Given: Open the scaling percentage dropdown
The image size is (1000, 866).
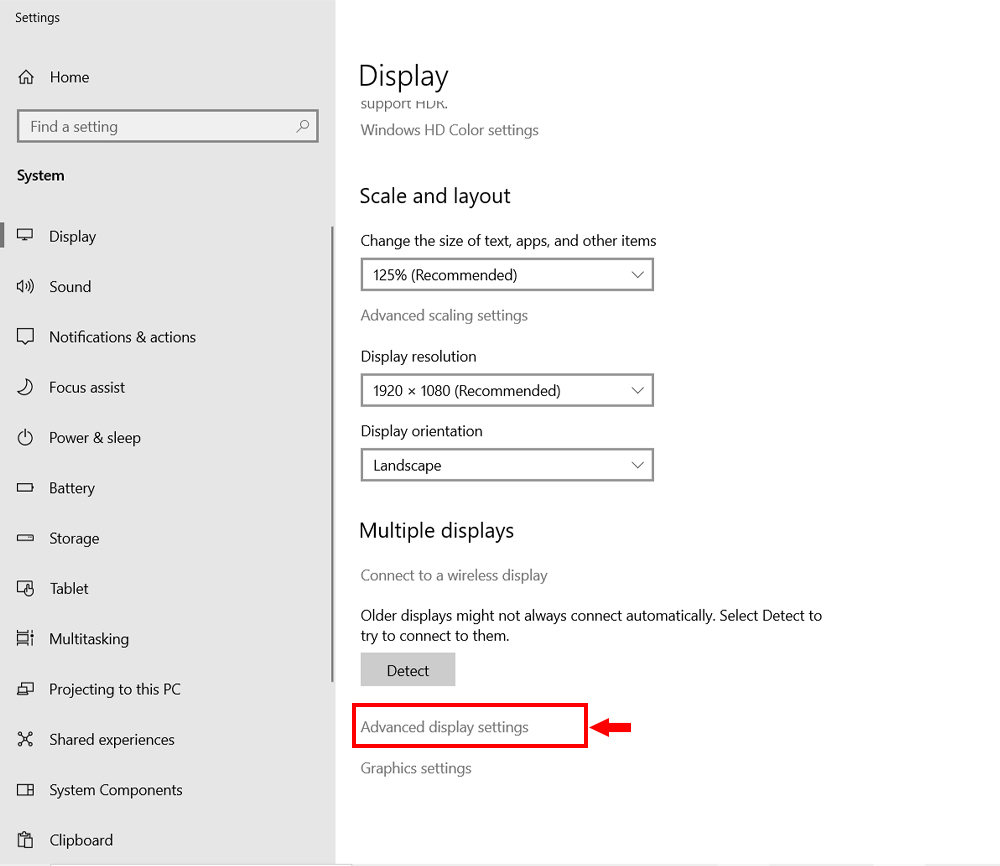Looking at the screenshot, I should [x=506, y=275].
